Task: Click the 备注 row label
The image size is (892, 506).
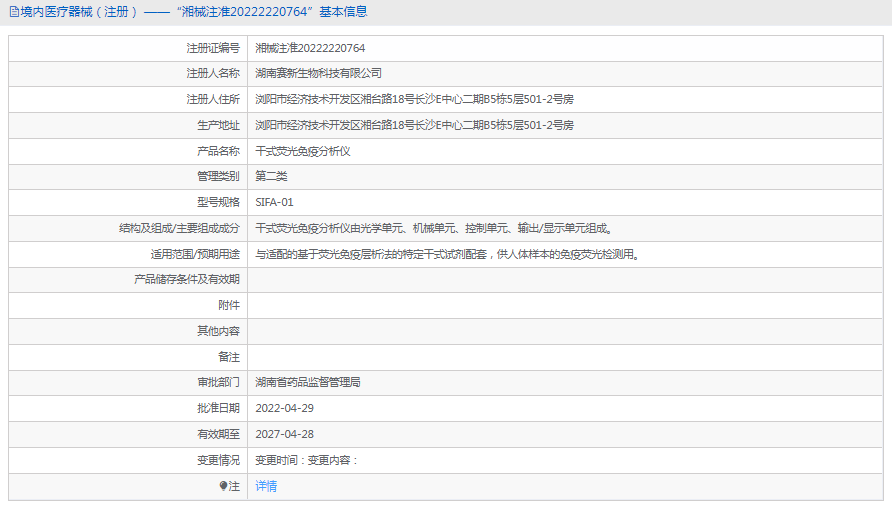Action: tap(229, 357)
